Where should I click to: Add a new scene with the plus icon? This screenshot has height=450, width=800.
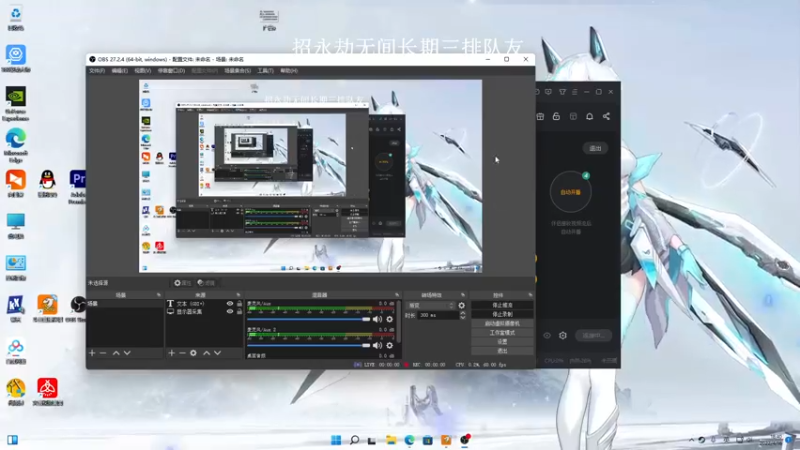click(92, 353)
